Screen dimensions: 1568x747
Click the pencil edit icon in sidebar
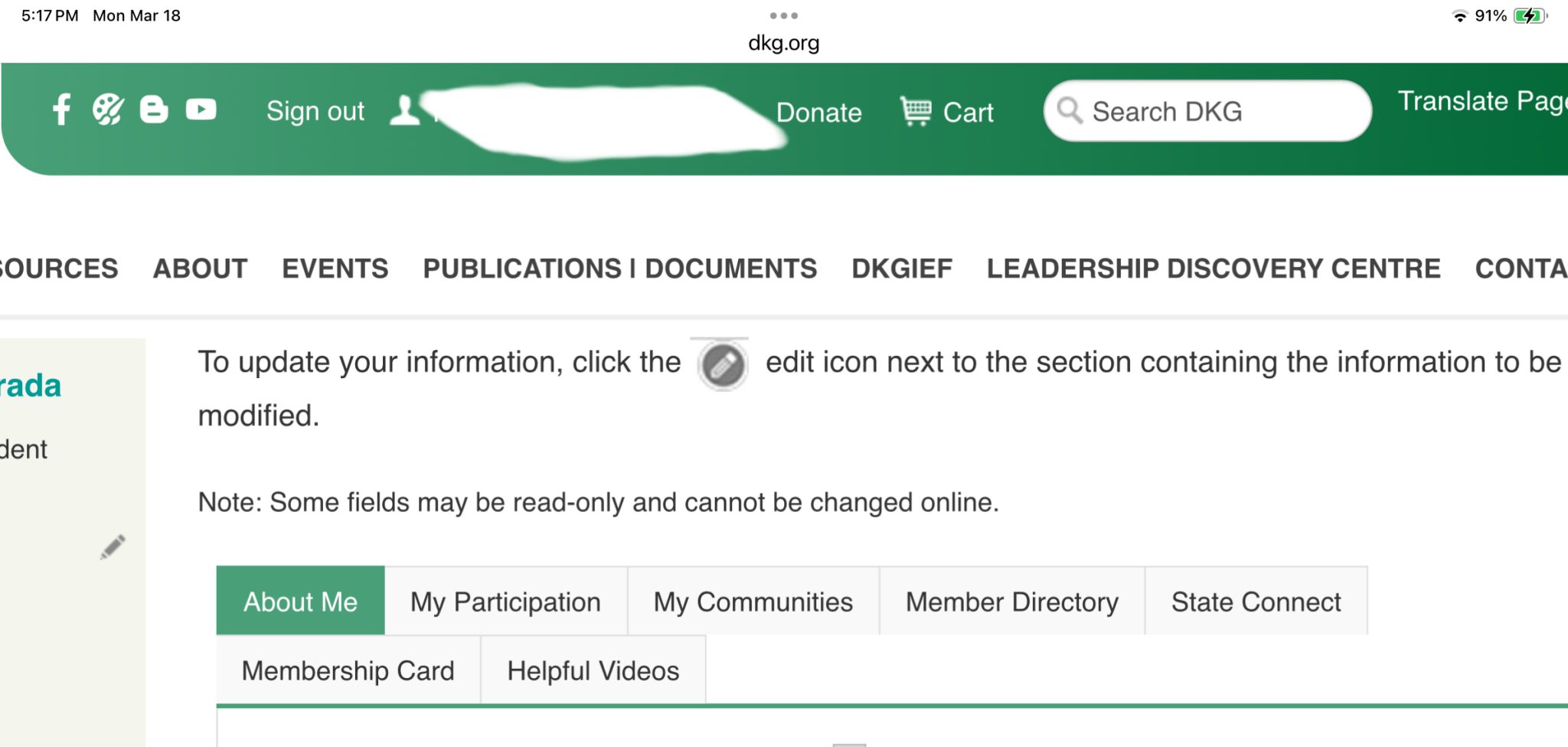click(x=113, y=546)
